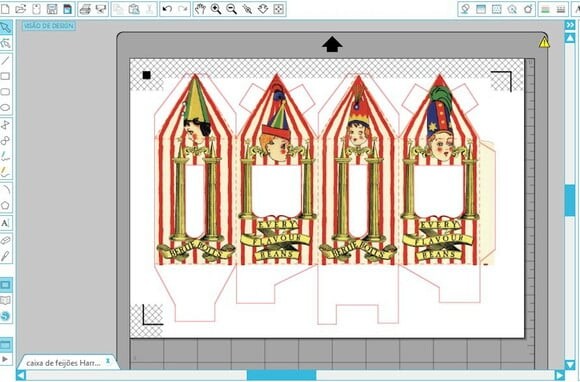The height and width of the screenshot is (382, 580).
Task: Choose the Select arrow tool
Action: tap(5, 28)
